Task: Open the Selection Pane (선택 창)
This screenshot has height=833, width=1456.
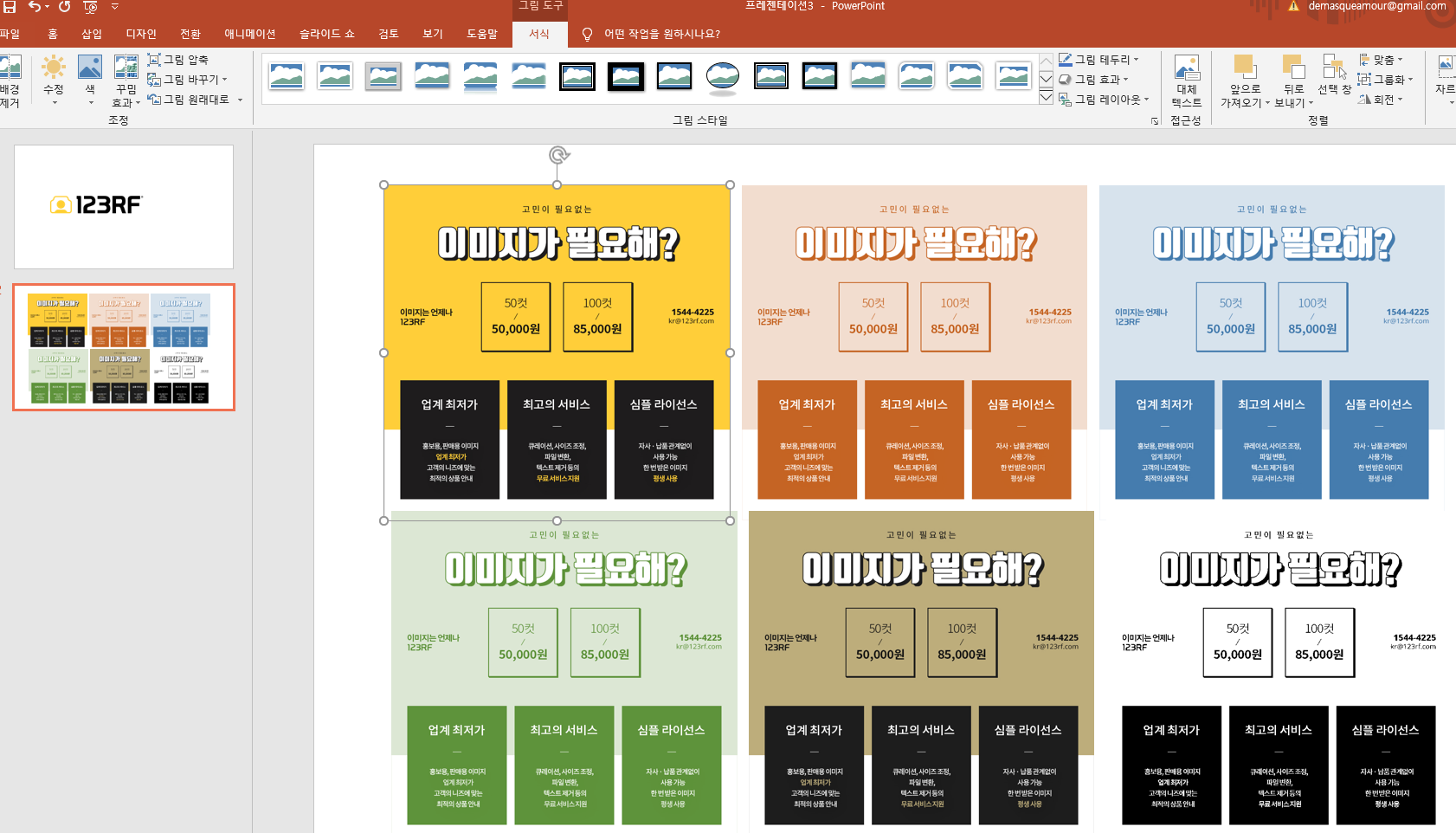Action: (x=1334, y=74)
